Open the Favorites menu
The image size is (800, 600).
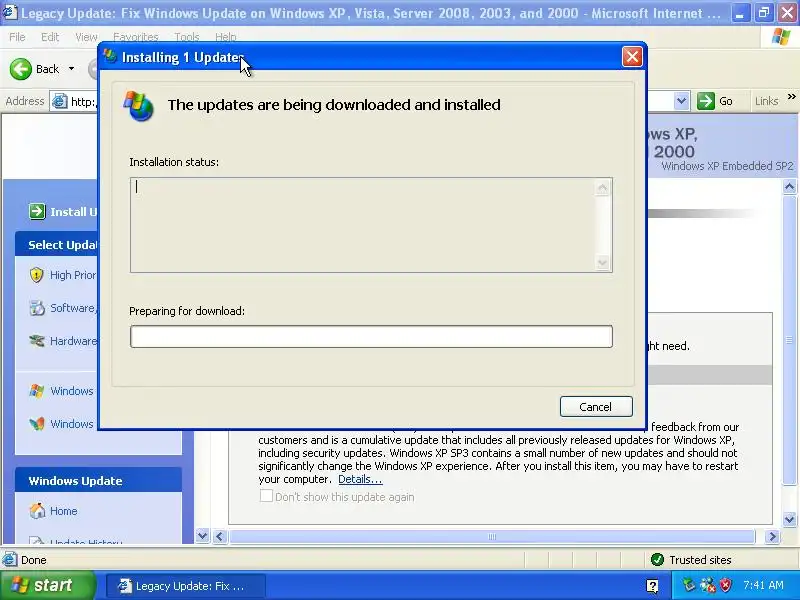point(136,37)
